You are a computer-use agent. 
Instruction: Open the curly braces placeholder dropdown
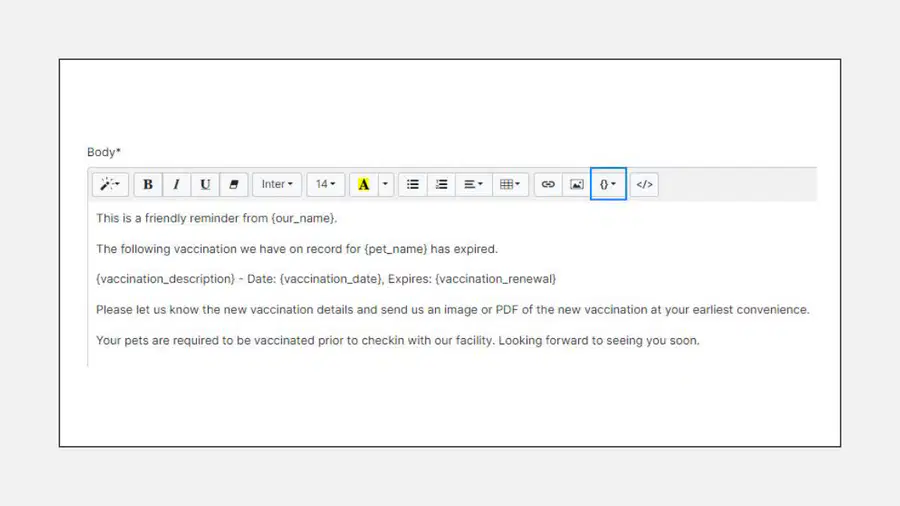[608, 184]
